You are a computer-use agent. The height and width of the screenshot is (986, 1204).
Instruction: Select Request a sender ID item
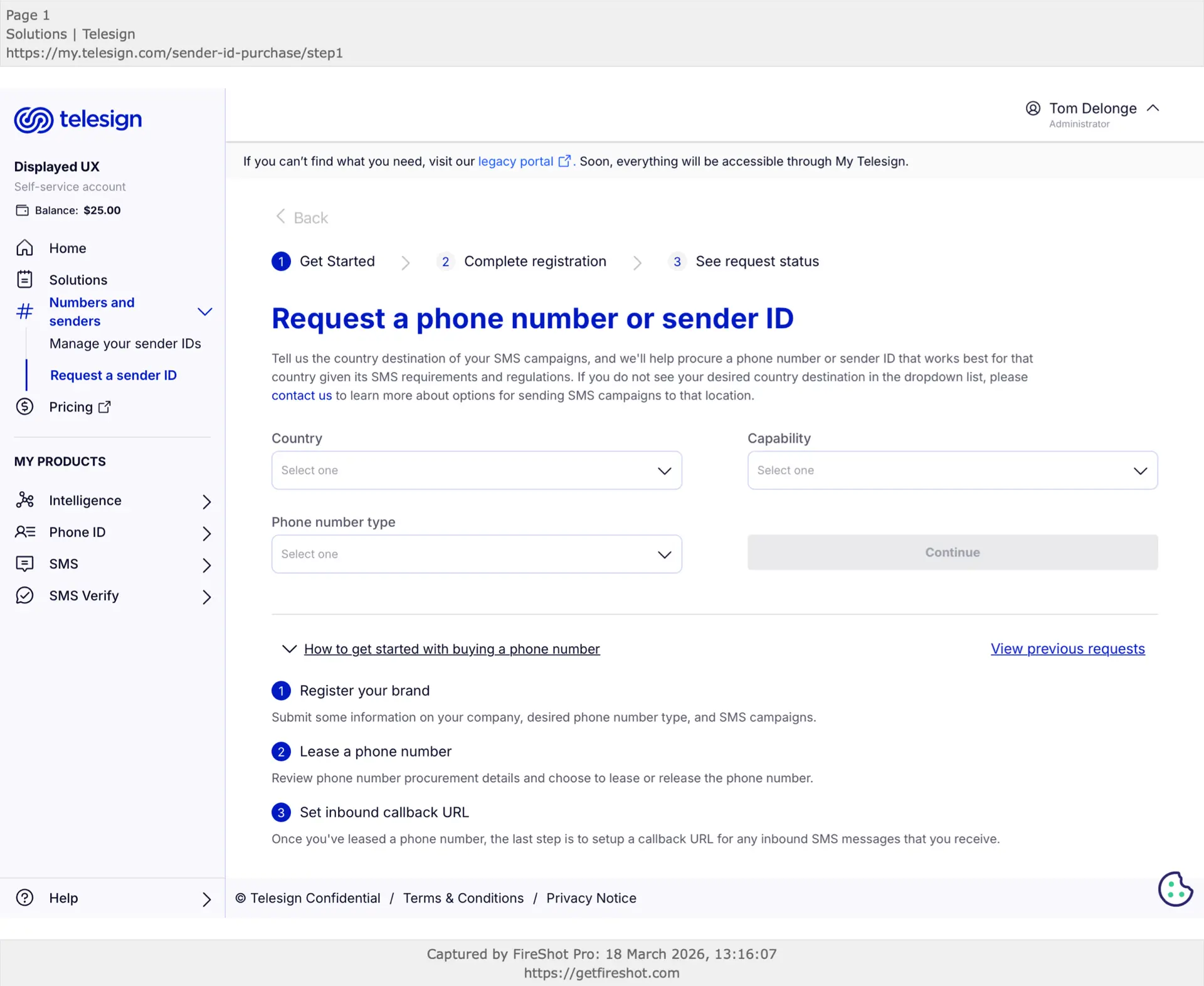click(113, 375)
